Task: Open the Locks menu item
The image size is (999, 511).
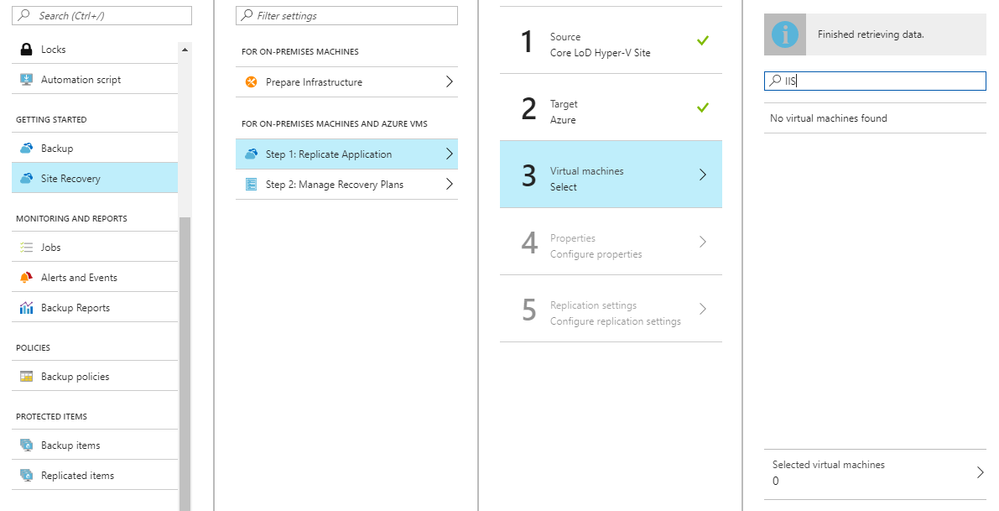Action: [x=95, y=49]
